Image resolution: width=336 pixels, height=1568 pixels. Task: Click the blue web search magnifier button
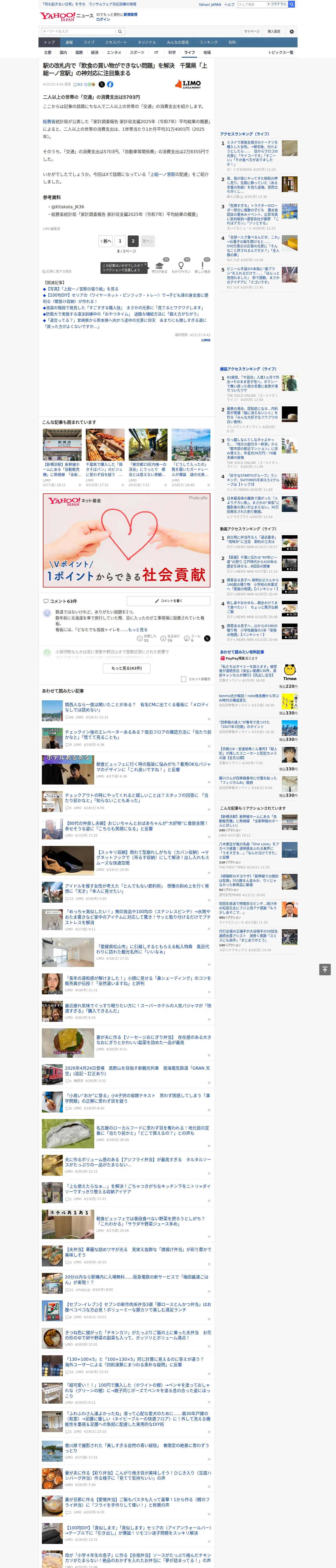292,4
